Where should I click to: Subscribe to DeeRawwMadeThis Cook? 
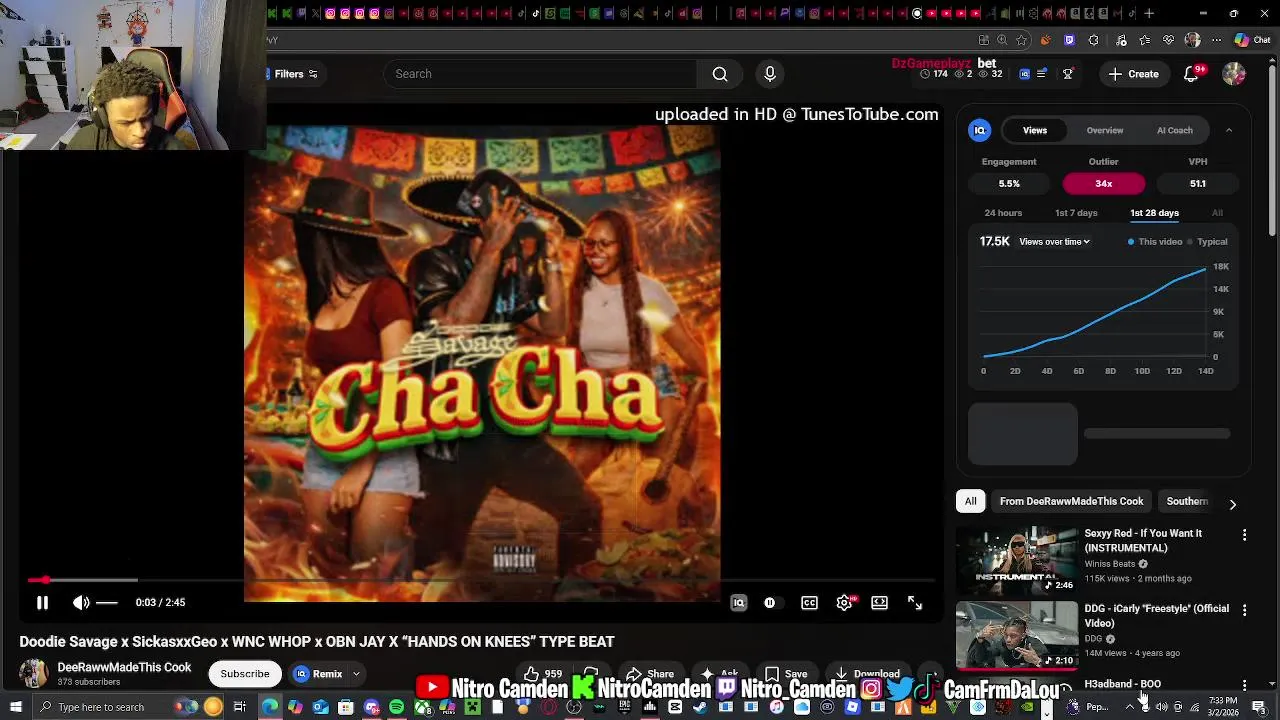245,674
